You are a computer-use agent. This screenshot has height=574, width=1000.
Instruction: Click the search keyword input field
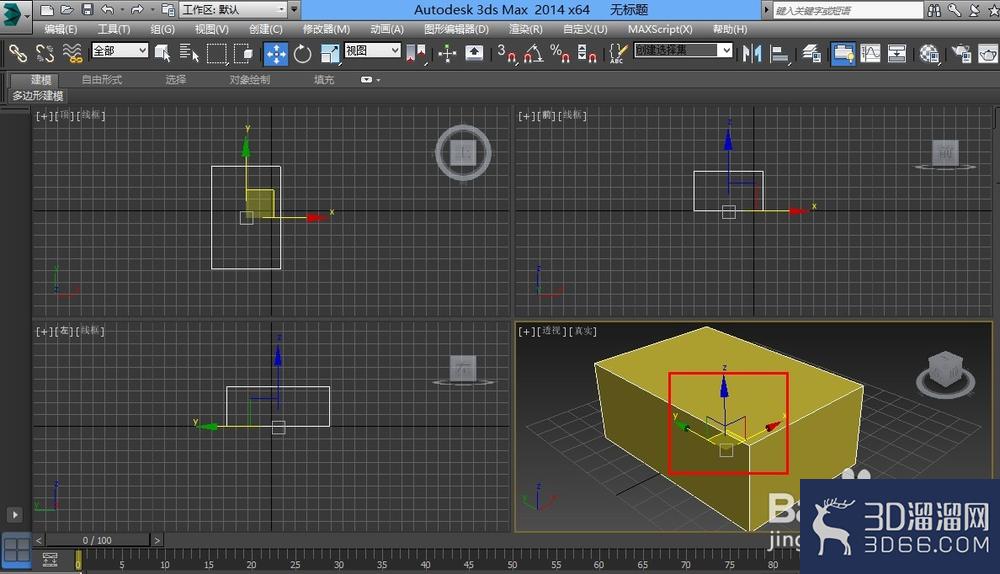click(848, 10)
